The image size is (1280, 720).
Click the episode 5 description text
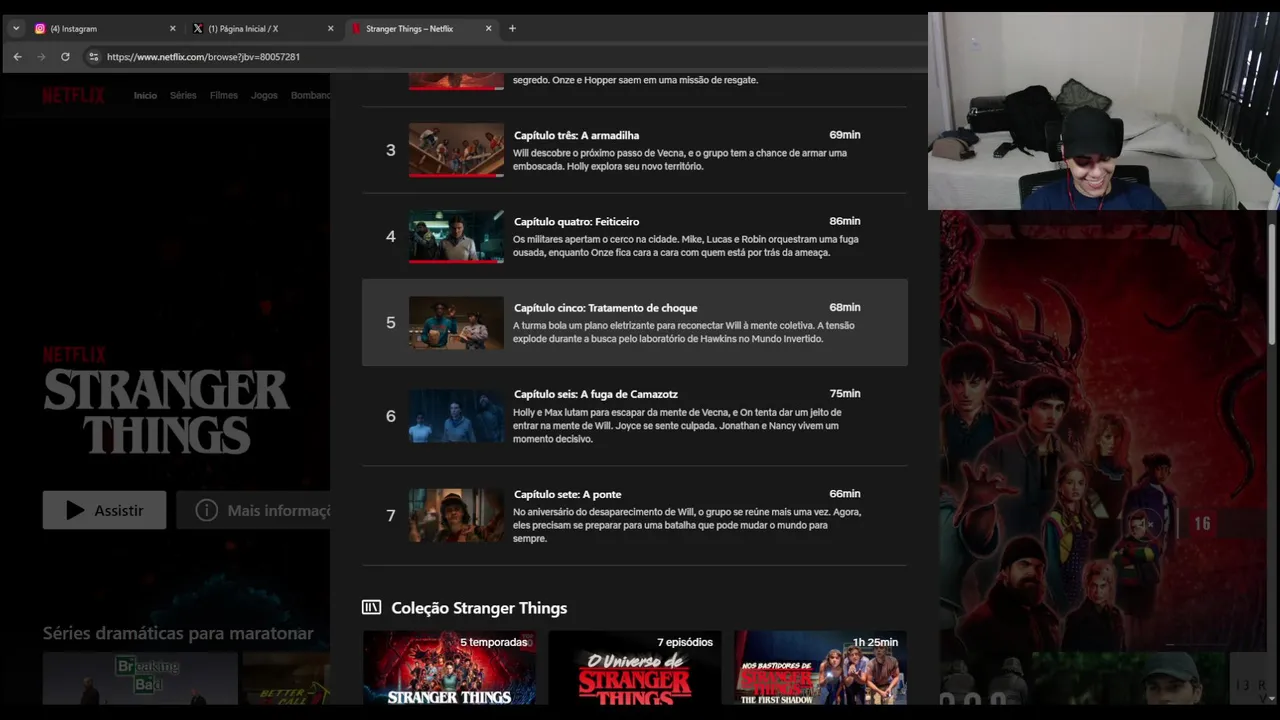coord(683,332)
